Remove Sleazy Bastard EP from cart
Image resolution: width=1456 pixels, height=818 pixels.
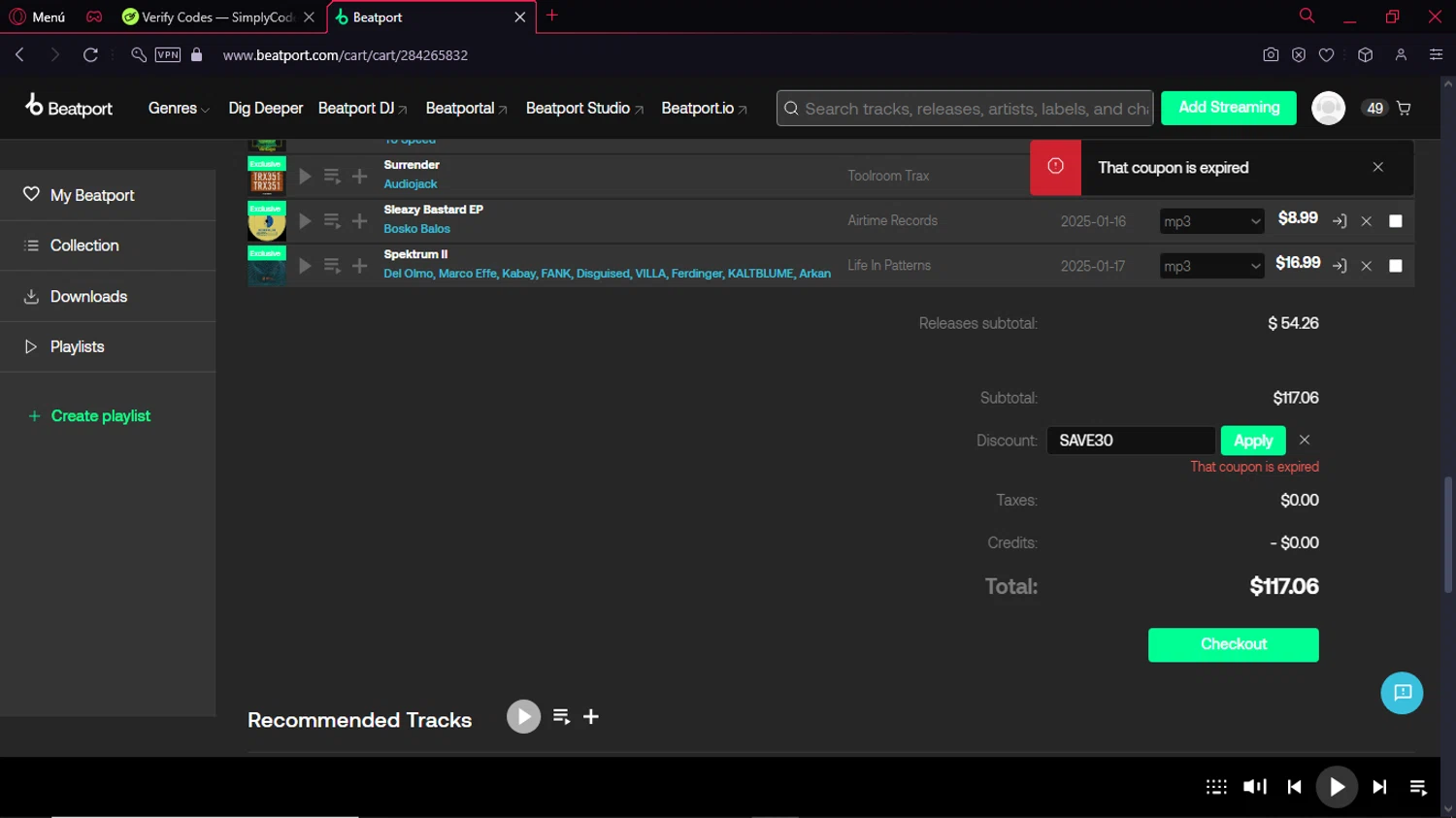point(1366,221)
